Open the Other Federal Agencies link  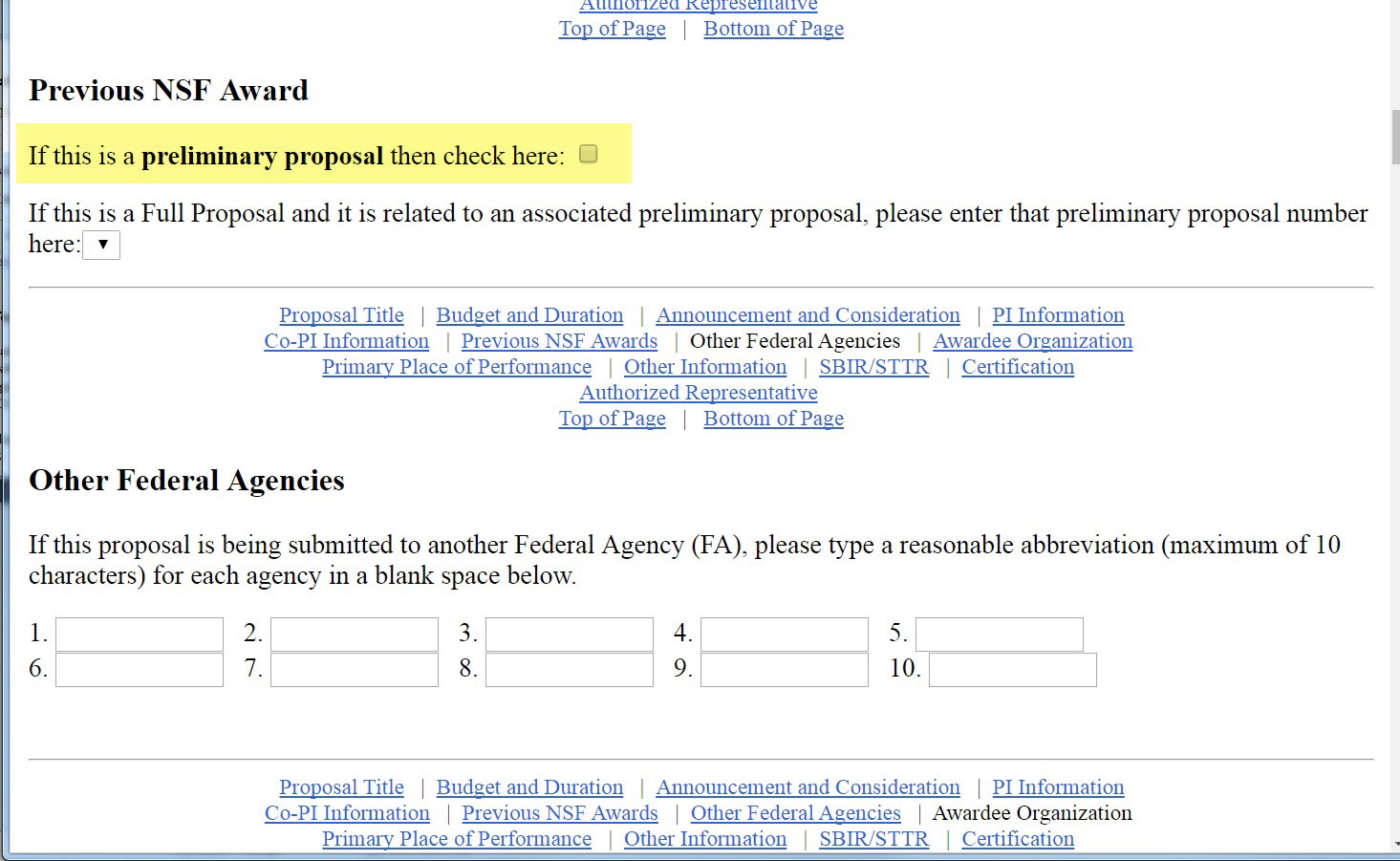795,813
